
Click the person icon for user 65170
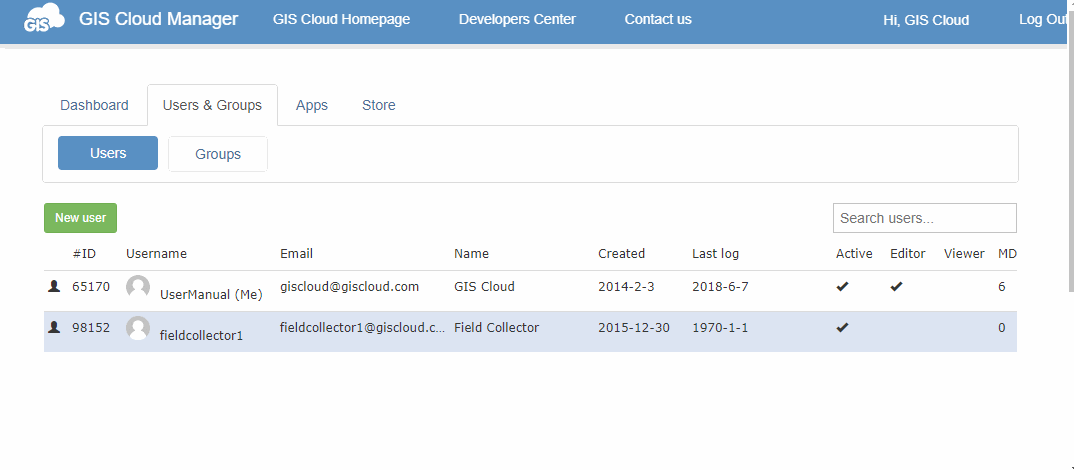coord(54,286)
